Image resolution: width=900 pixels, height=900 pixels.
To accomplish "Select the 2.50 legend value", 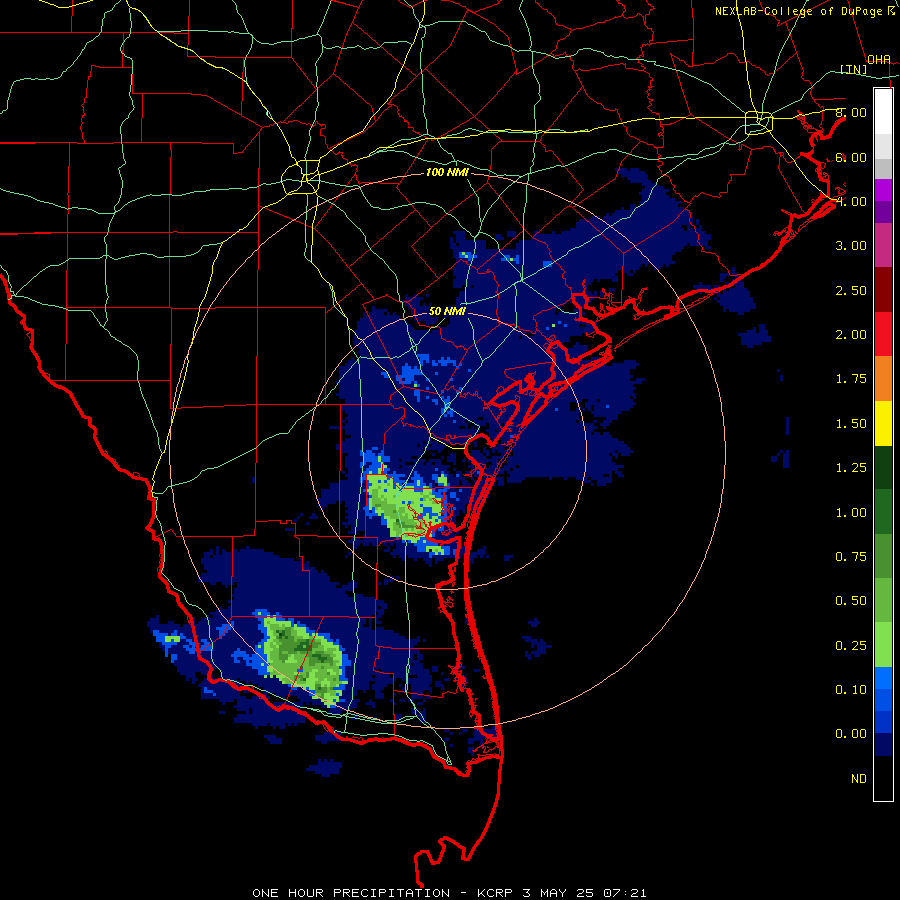I will pos(851,290).
